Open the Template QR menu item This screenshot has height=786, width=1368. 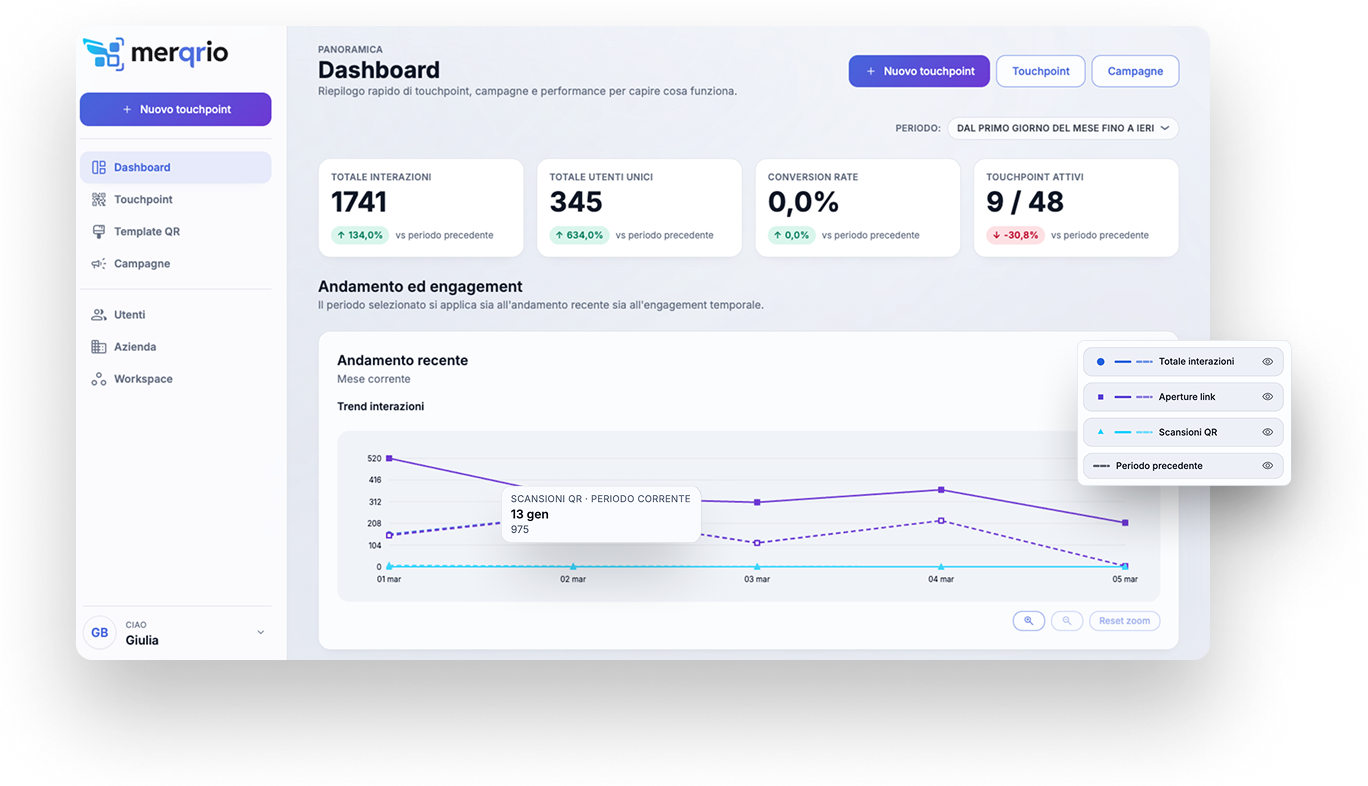(x=147, y=232)
